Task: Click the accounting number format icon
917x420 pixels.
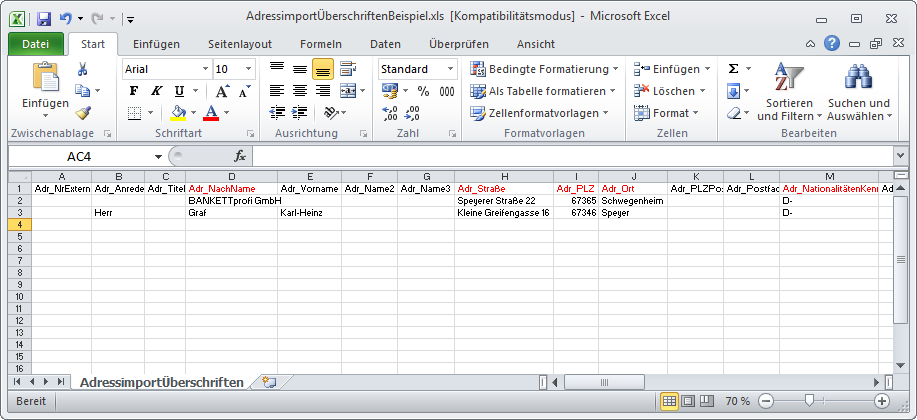Action: [x=389, y=91]
